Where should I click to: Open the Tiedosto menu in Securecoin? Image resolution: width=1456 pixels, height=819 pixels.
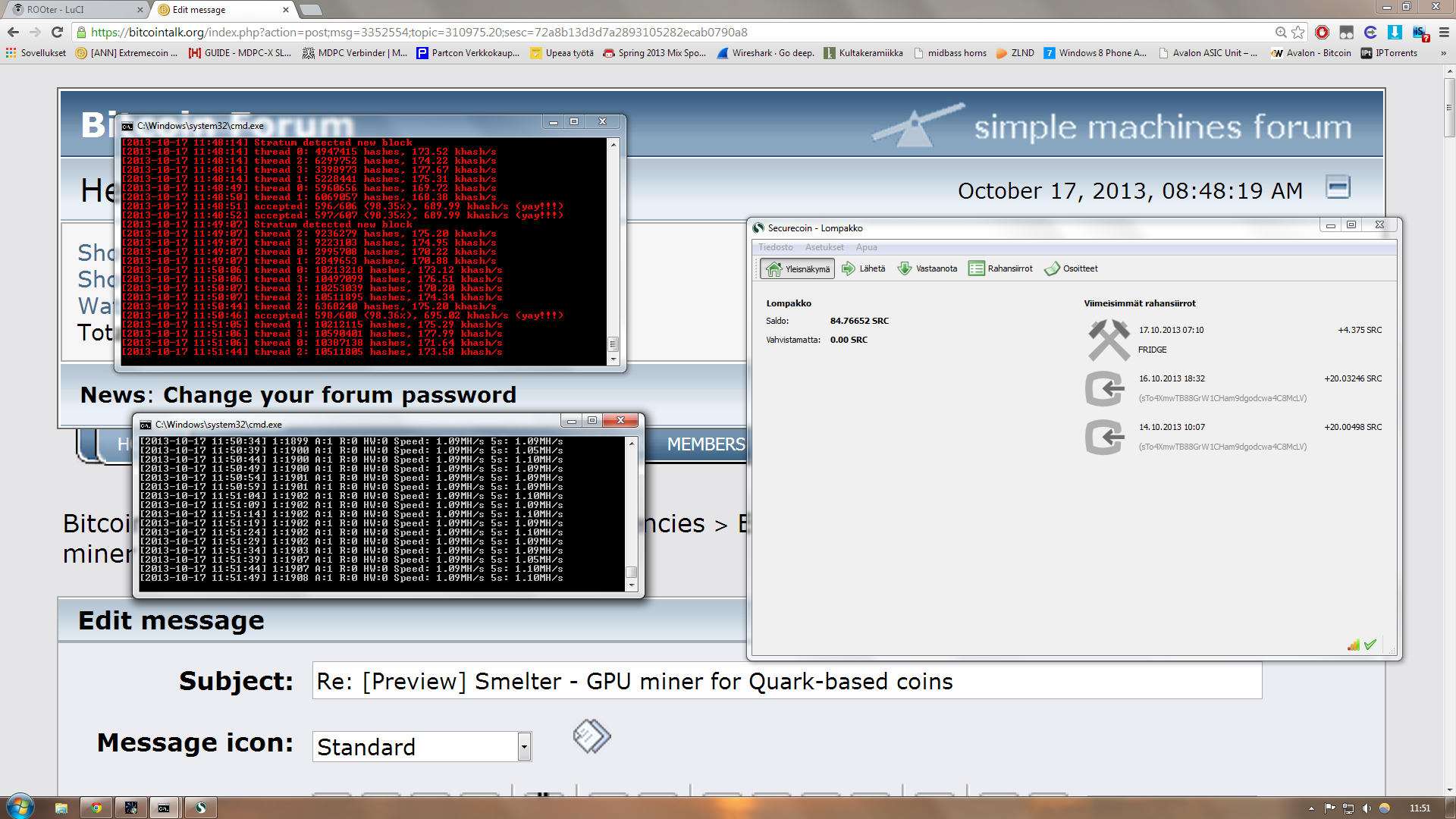(x=775, y=247)
